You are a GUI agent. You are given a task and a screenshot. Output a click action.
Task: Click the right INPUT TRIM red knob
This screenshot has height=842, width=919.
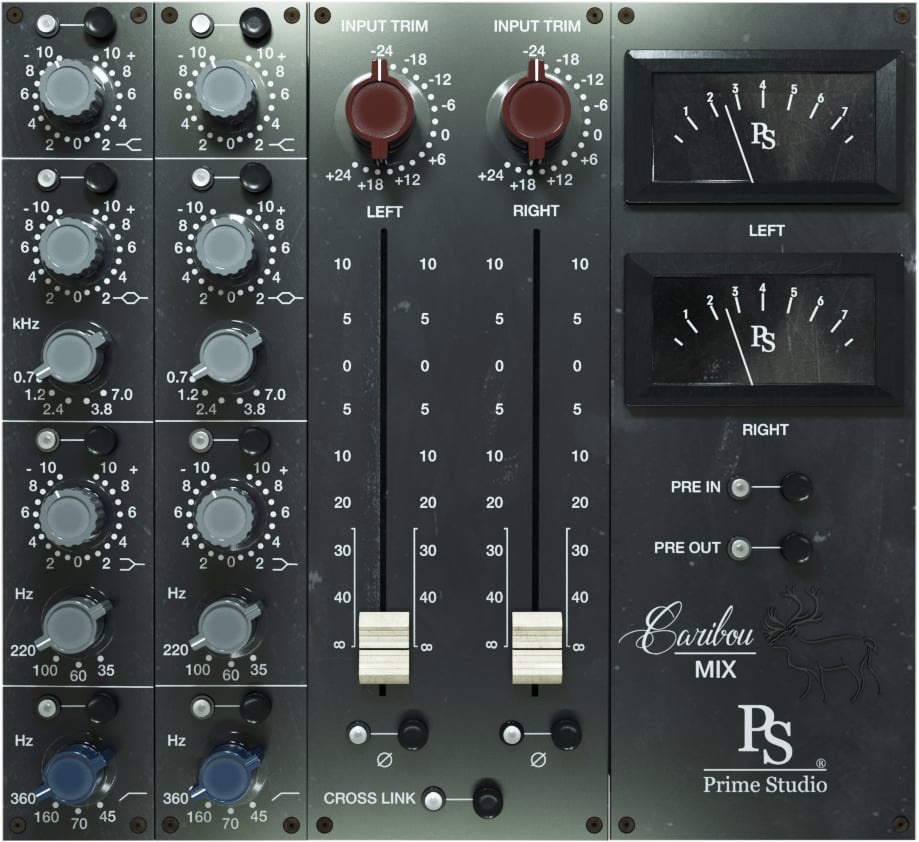click(x=538, y=110)
